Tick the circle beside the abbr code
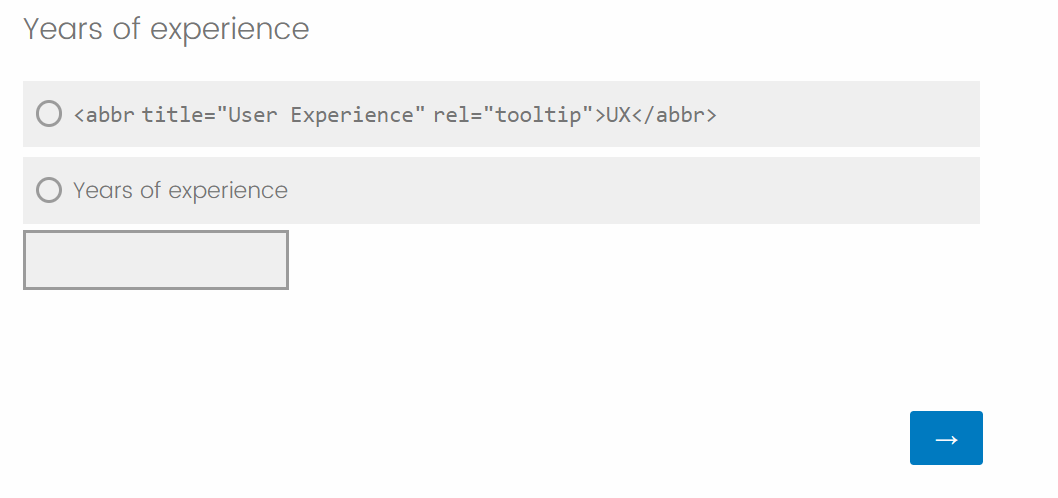Viewport: 1058px width, 498px height. click(x=49, y=113)
